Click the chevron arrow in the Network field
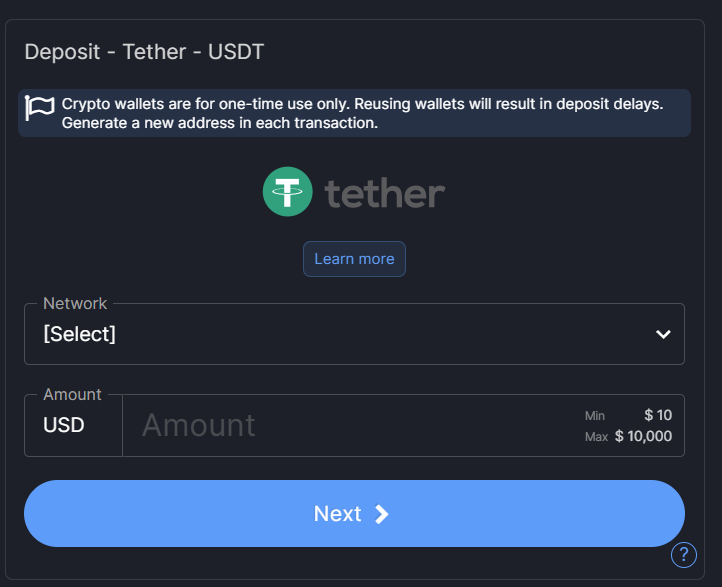 (x=663, y=334)
